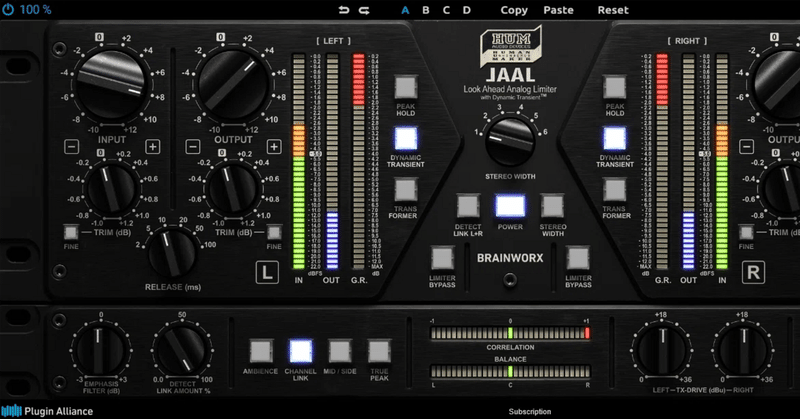Select preset slot D
This screenshot has width=800, height=419.
tap(466, 10)
